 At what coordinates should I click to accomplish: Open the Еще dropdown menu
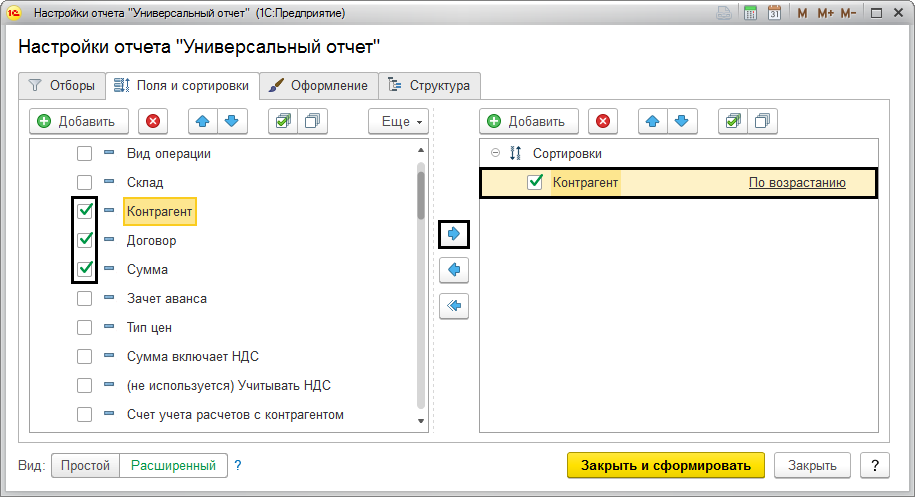[398, 121]
